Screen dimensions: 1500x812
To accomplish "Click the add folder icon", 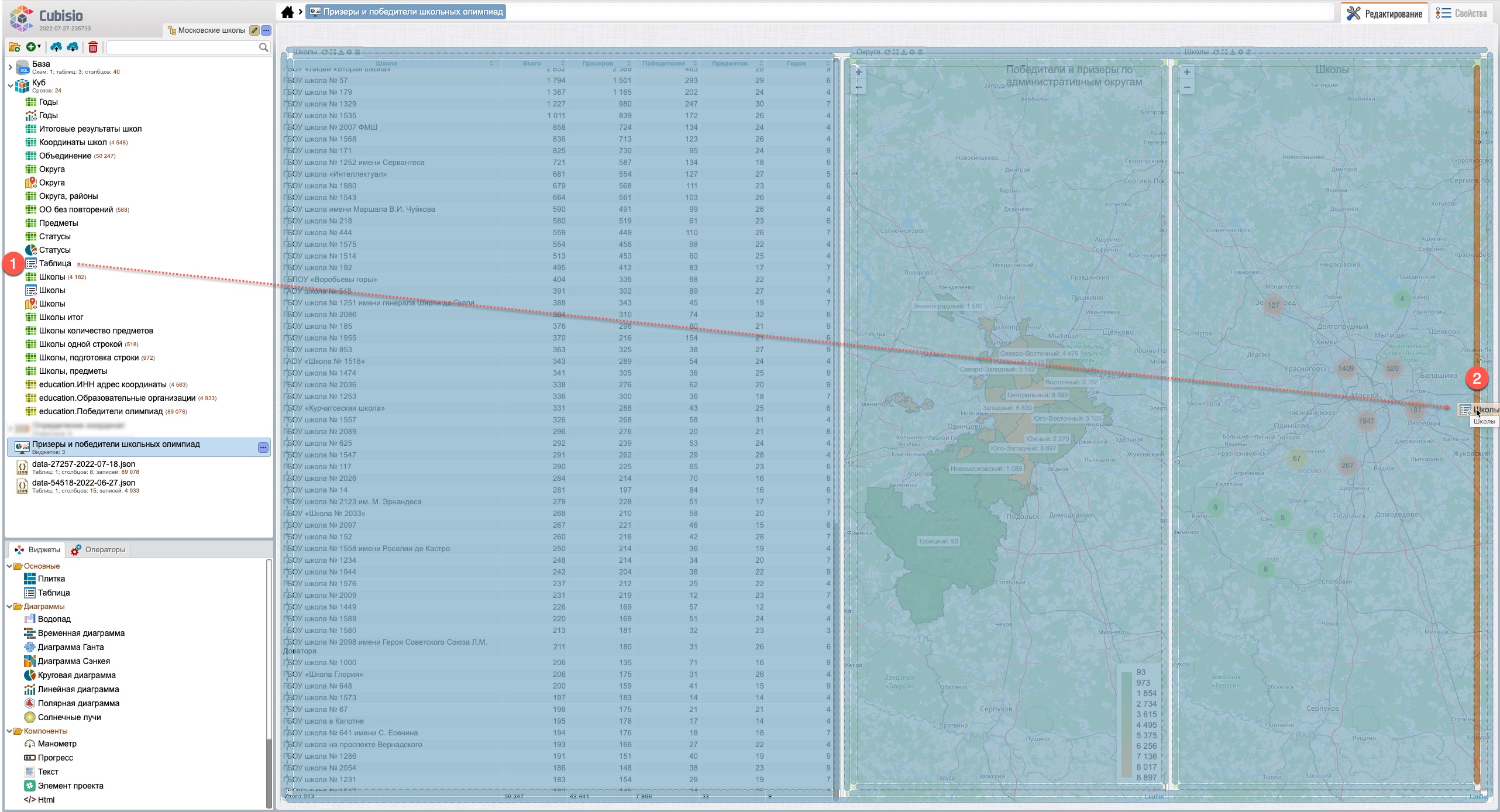I will pyautogui.click(x=15, y=47).
